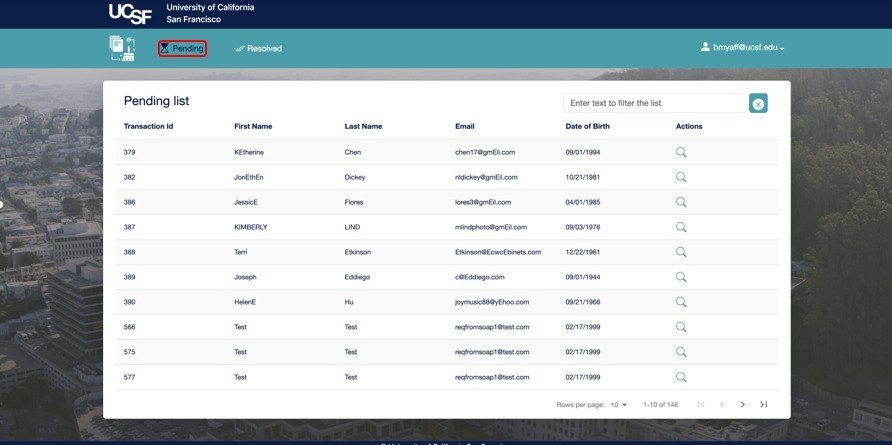Click the UCSF logo in header
The image size is (892, 445).
(x=130, y=14)
